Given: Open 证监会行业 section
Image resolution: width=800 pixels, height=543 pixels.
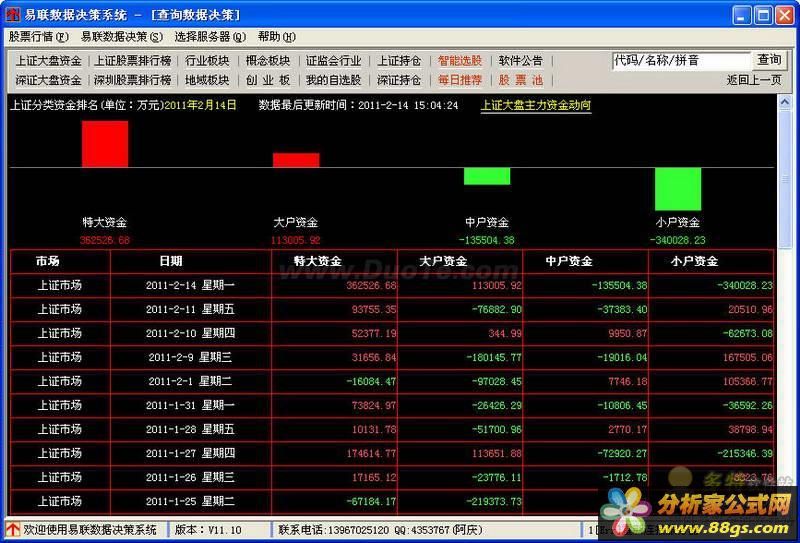Looking at the screenshot, I should (333, 61).
